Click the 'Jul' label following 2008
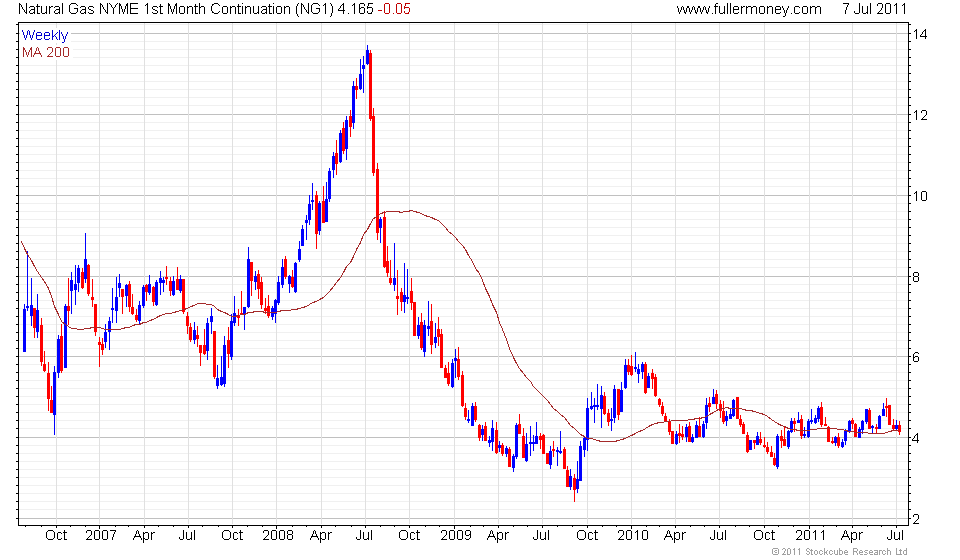 point(364,536)
